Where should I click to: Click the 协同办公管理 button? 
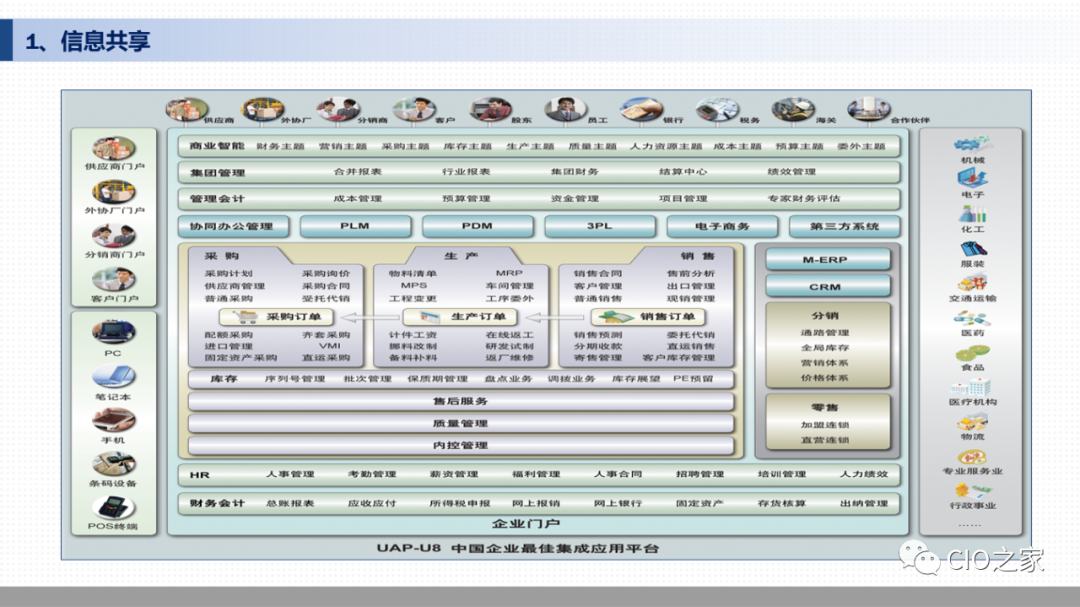tap(233, 226)
